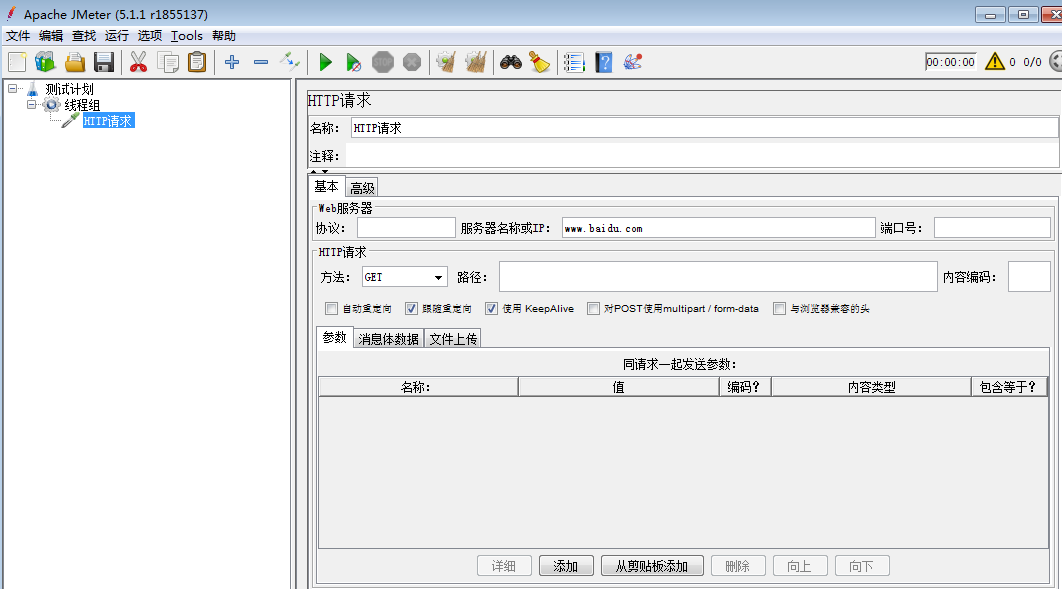Click the Open file folder icon
Image resolution: width=1062 pixels, height=589 pixels.
coord(75,62)
